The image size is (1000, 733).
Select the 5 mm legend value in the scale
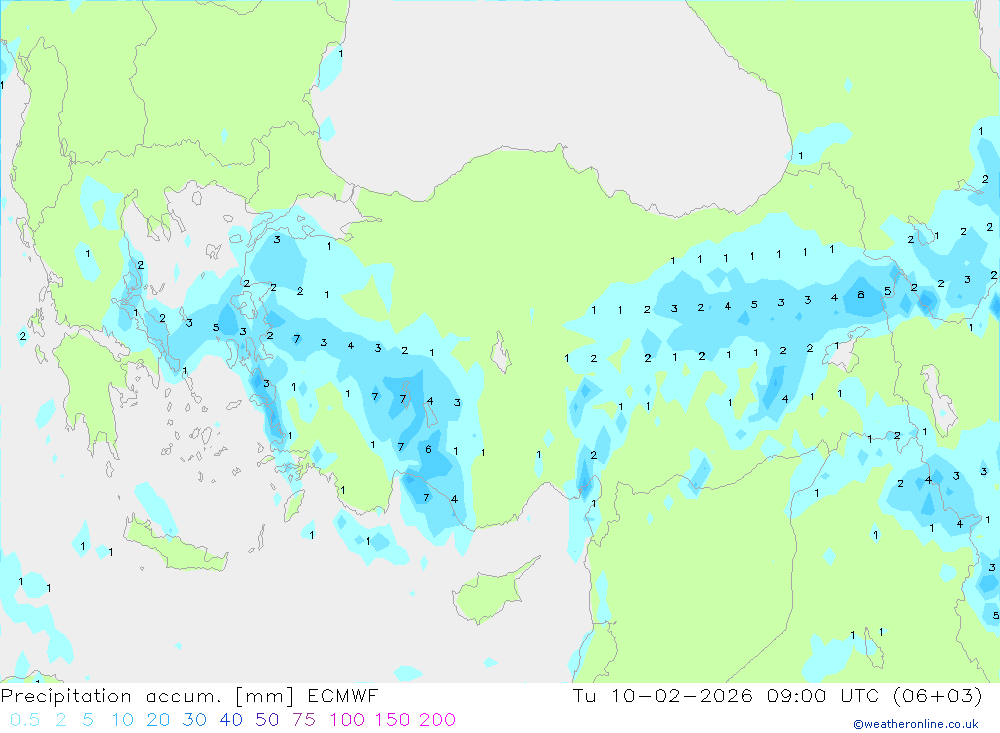(x=88, y=720)
